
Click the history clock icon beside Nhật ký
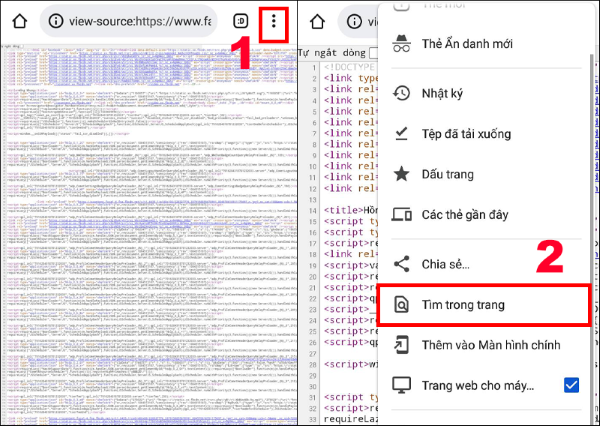click(x=402, y=92)
